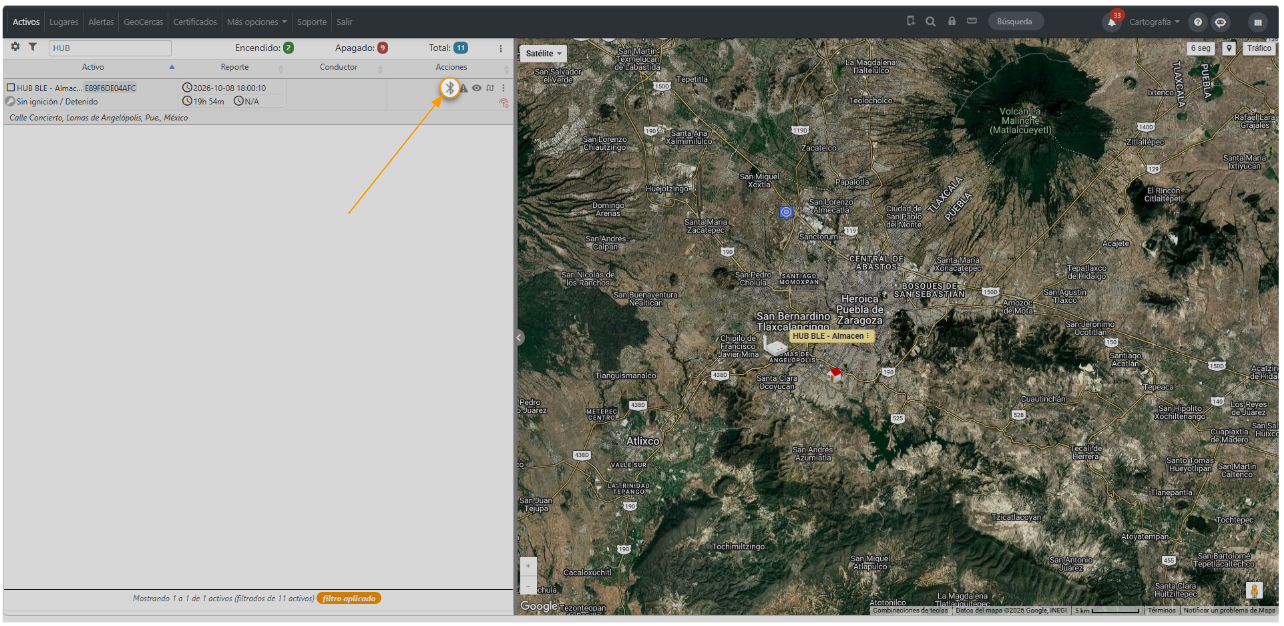Focus the HUB filter text field
The image size is (1284, 626).
click(110, 48)
